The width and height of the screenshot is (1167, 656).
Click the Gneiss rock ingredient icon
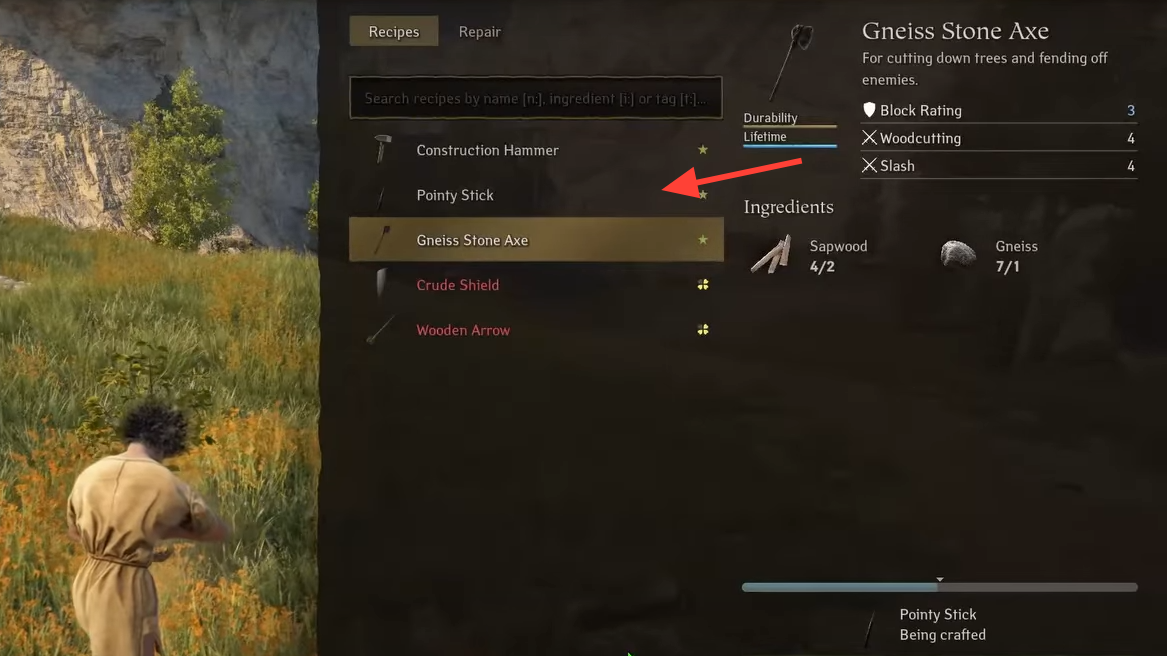click(x=958, y=254)
